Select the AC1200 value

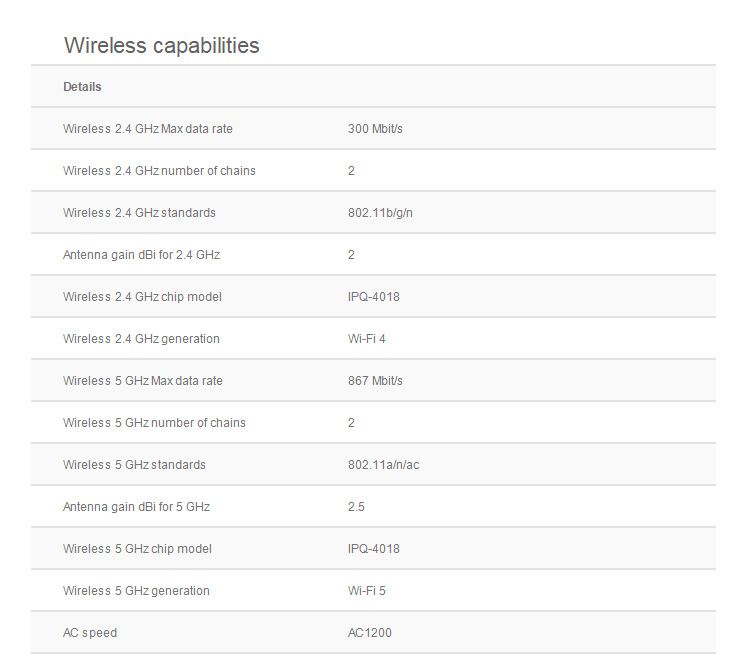369,633
